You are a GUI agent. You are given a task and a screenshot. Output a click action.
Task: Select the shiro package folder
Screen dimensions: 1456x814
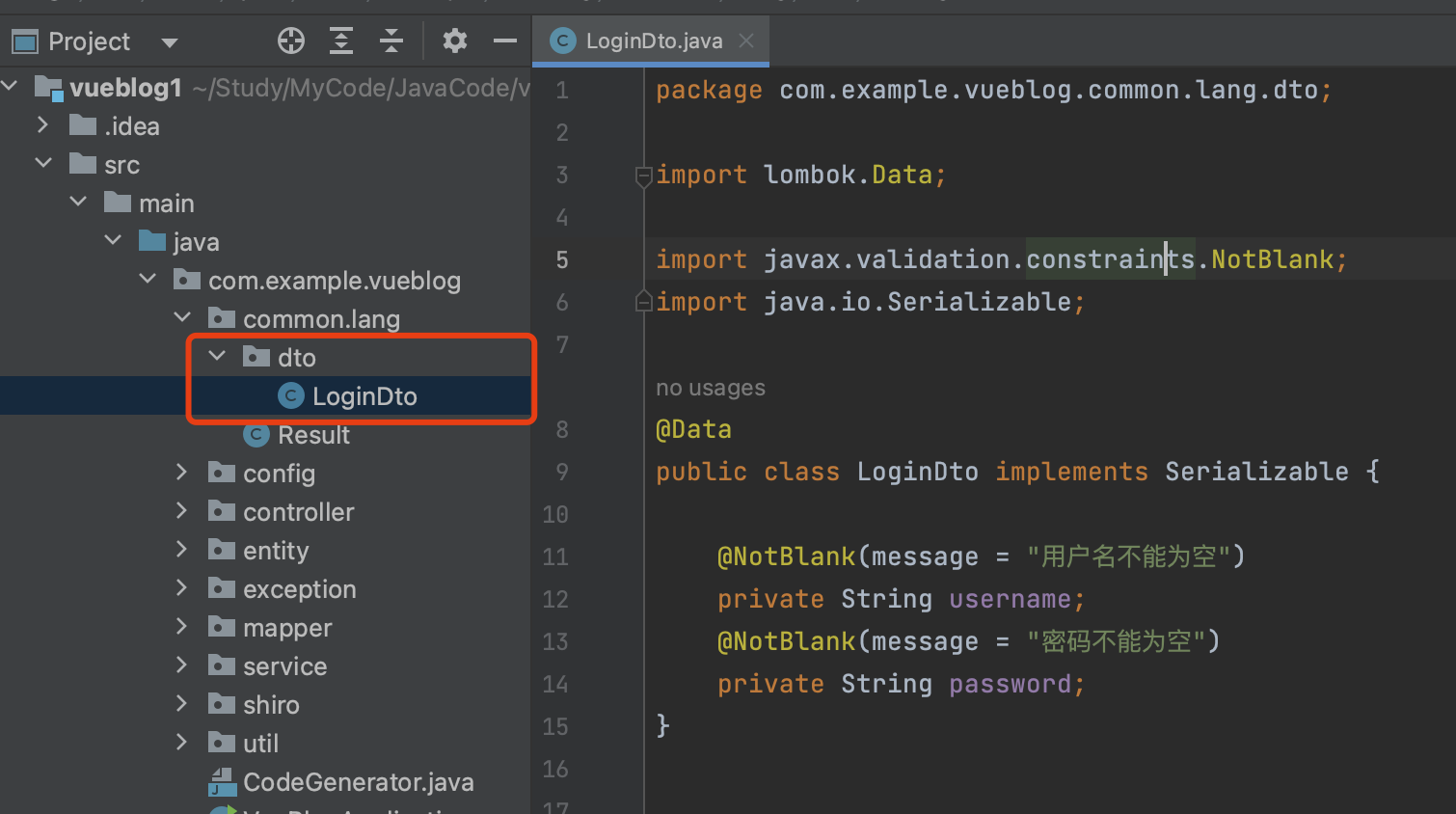(271, 705)
